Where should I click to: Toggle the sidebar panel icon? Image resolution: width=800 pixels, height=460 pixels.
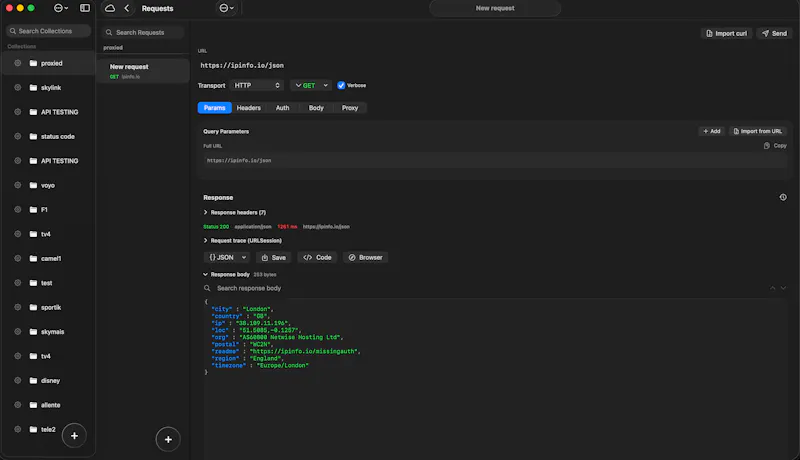(85, 8)
